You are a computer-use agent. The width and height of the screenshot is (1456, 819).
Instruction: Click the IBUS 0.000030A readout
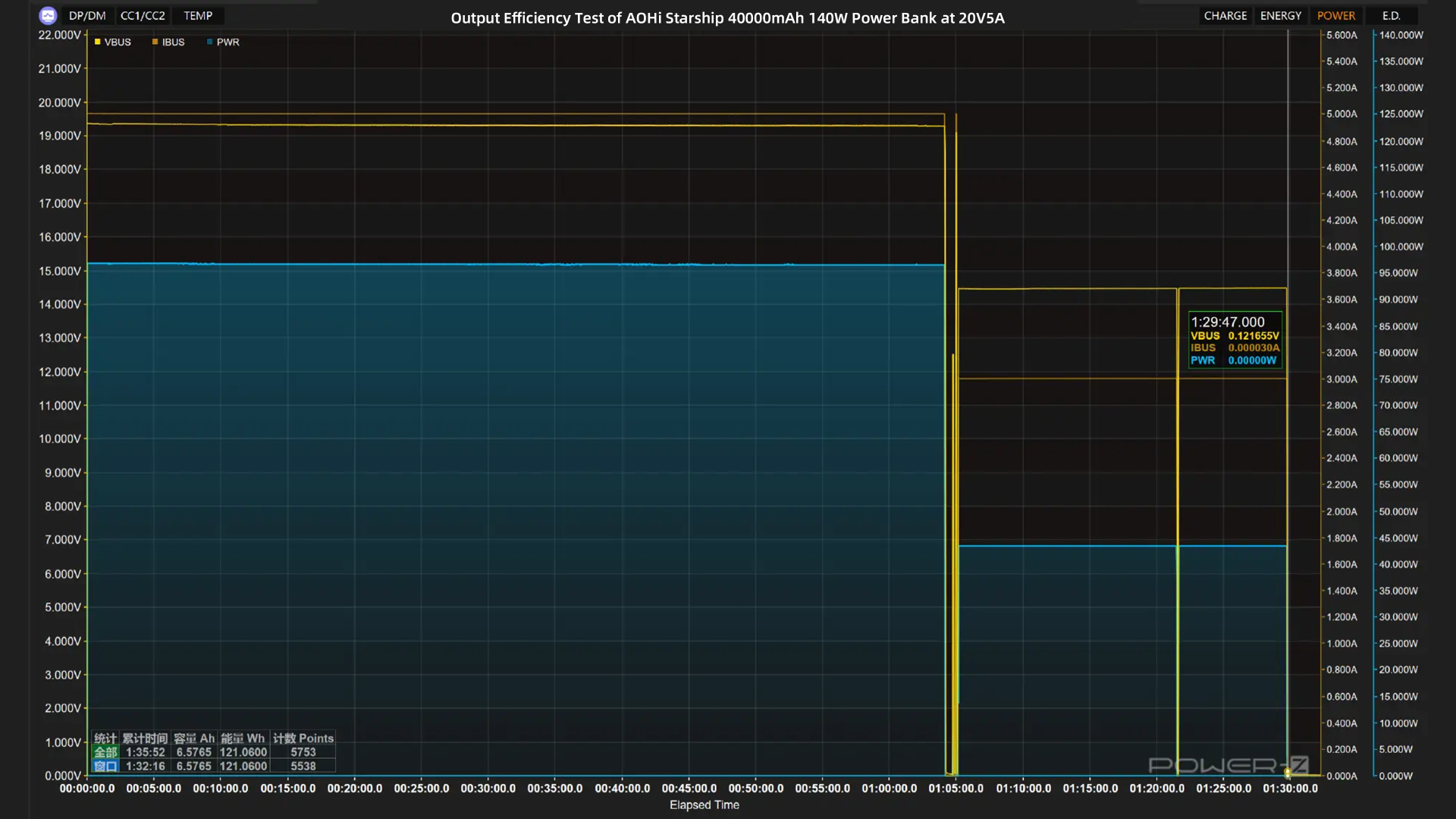click(x=1235, y=348)
